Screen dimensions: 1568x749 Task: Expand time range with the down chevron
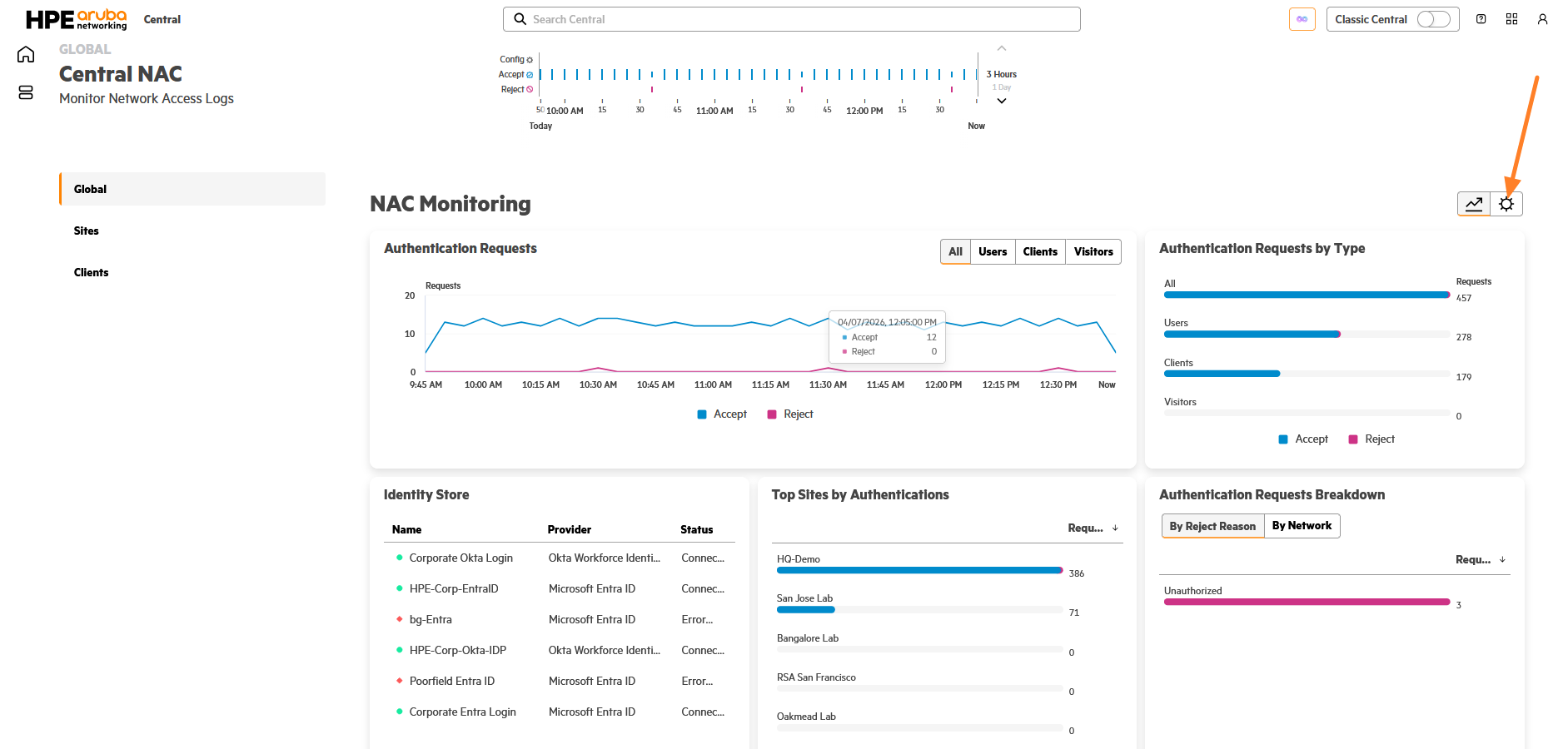(1002, 101)
